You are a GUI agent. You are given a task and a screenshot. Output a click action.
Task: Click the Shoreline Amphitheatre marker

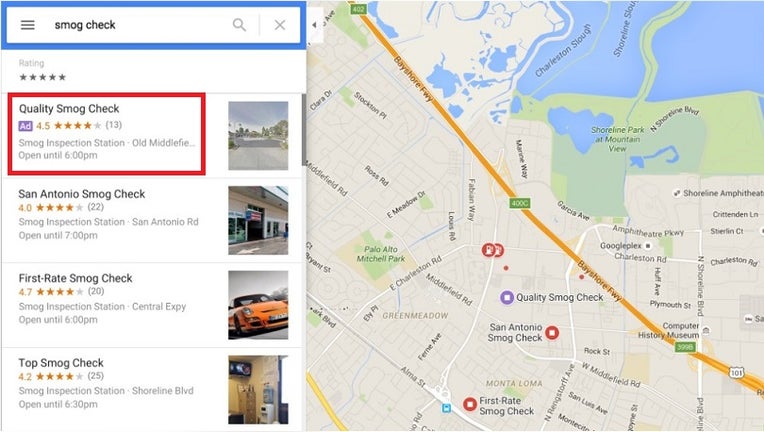[676, 193]
